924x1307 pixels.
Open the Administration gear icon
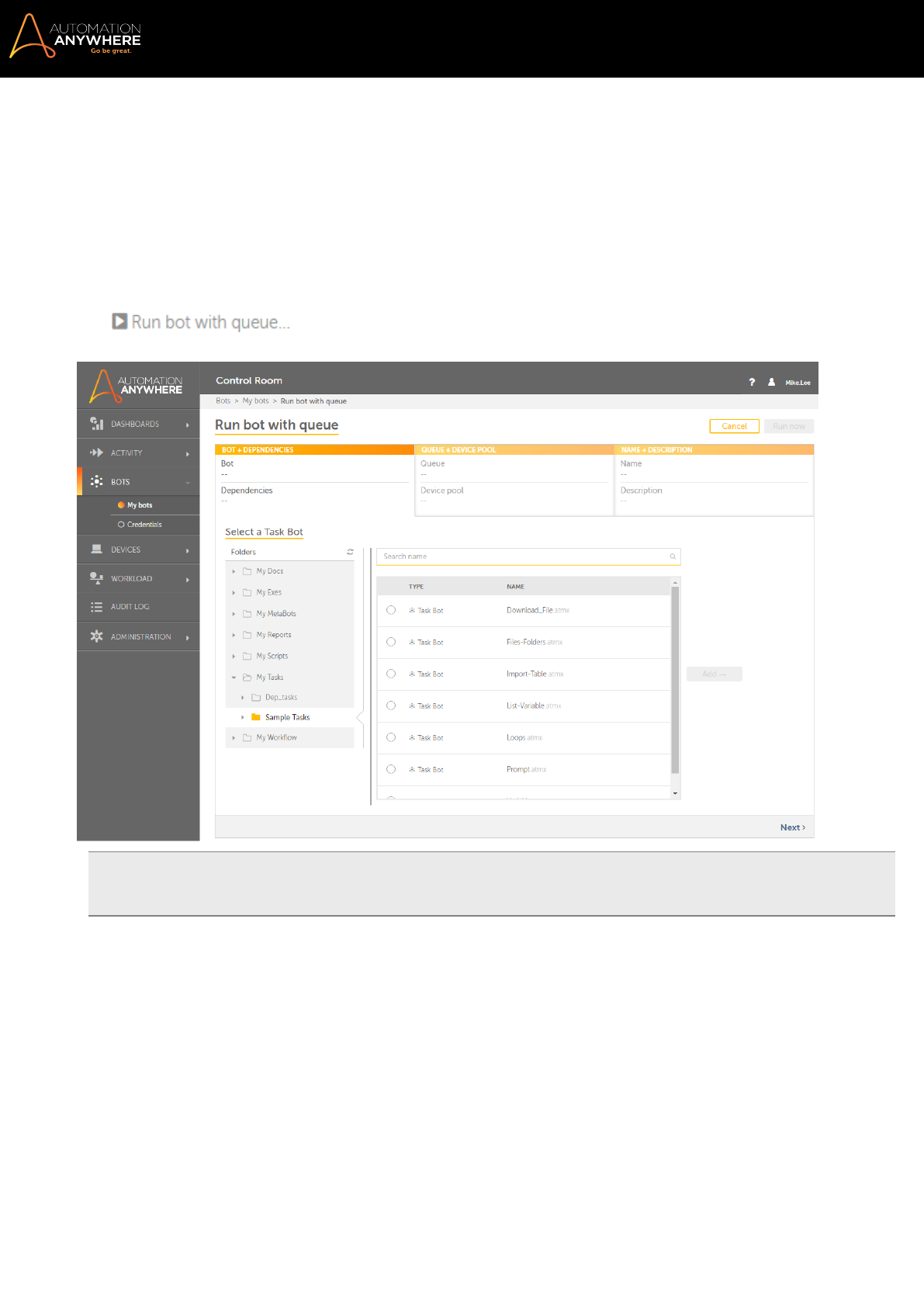tap(97, 636)
